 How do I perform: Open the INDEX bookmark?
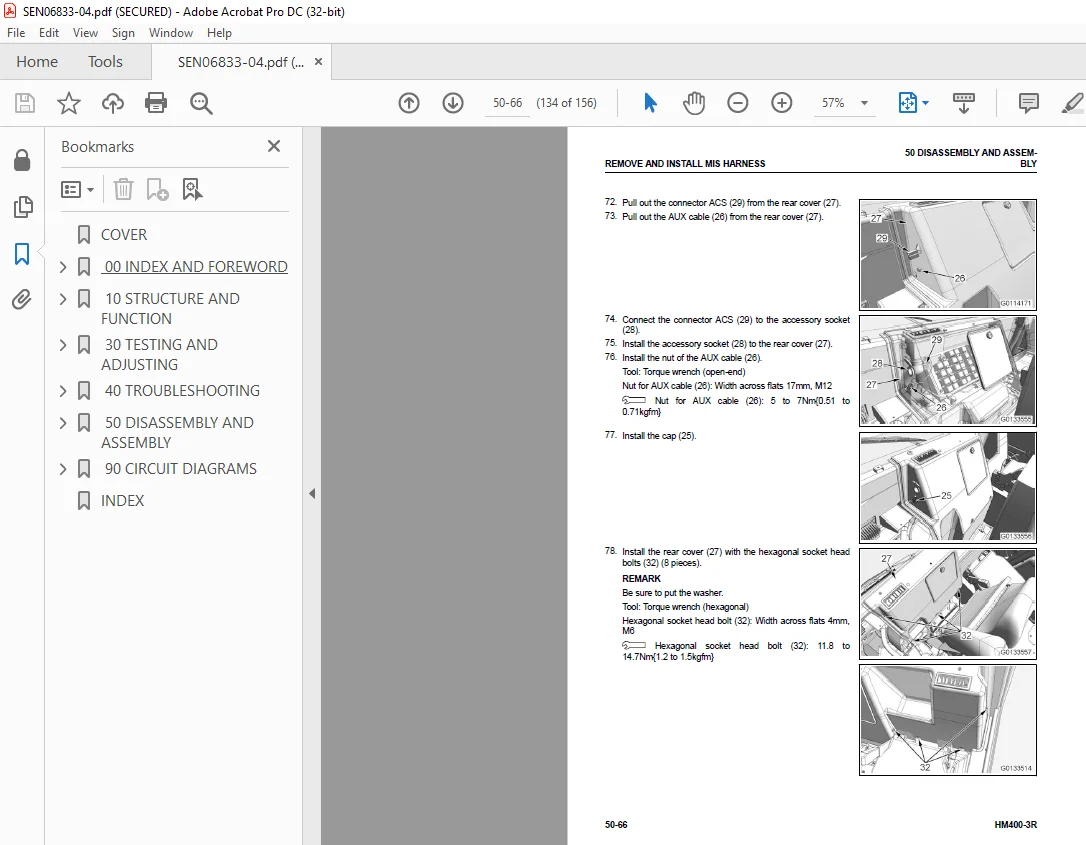[x=123, y=501]
